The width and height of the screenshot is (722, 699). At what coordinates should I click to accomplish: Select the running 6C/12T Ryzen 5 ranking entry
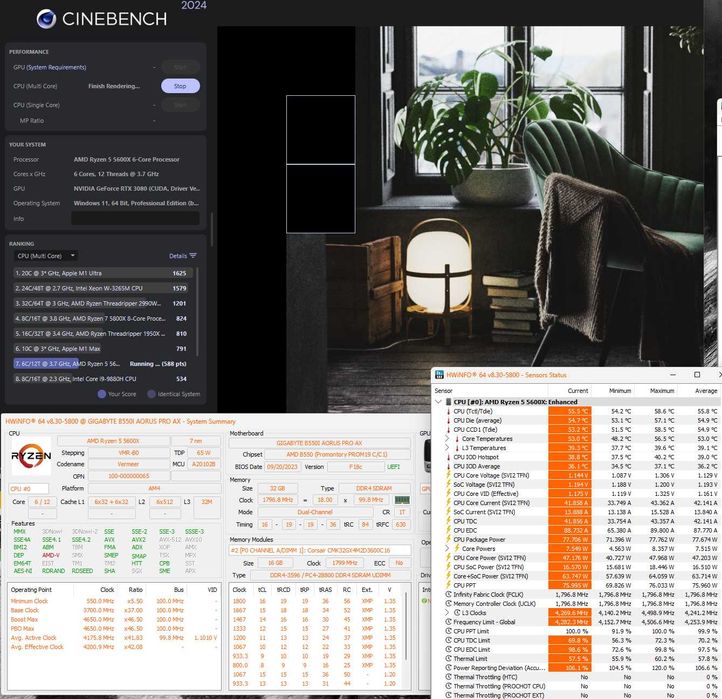(x=101, y=364)
